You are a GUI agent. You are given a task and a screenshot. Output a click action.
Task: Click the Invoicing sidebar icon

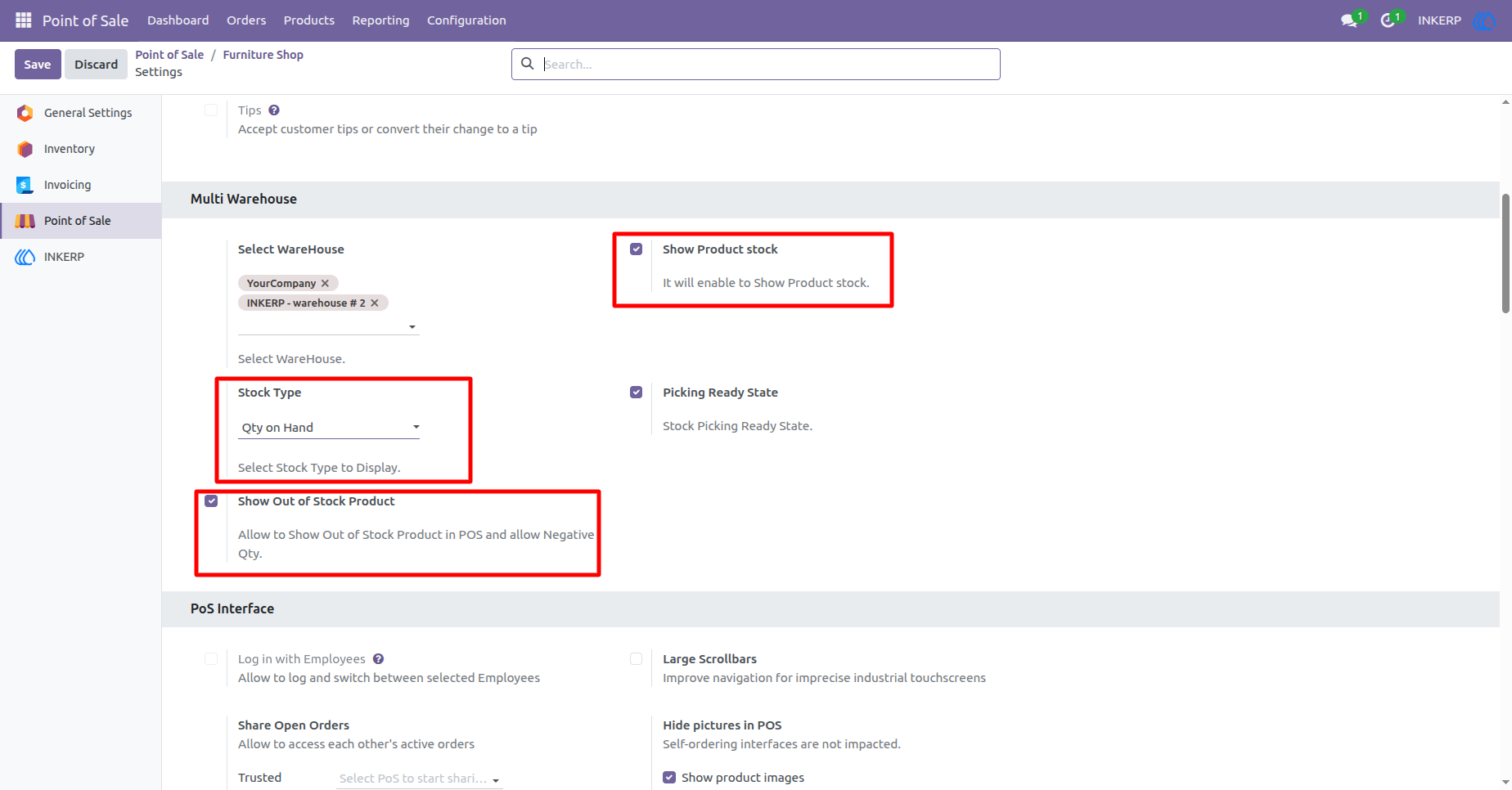(x=25, y=185)
